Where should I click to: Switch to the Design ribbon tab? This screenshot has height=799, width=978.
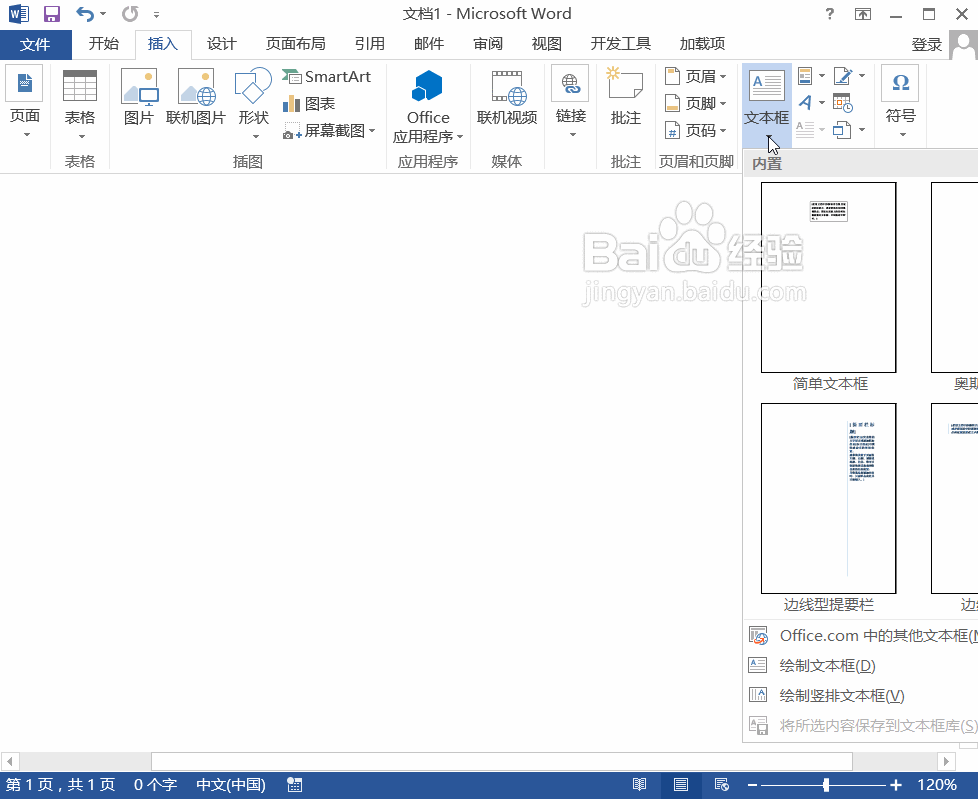pyautogui.click(x=221, y=44)
